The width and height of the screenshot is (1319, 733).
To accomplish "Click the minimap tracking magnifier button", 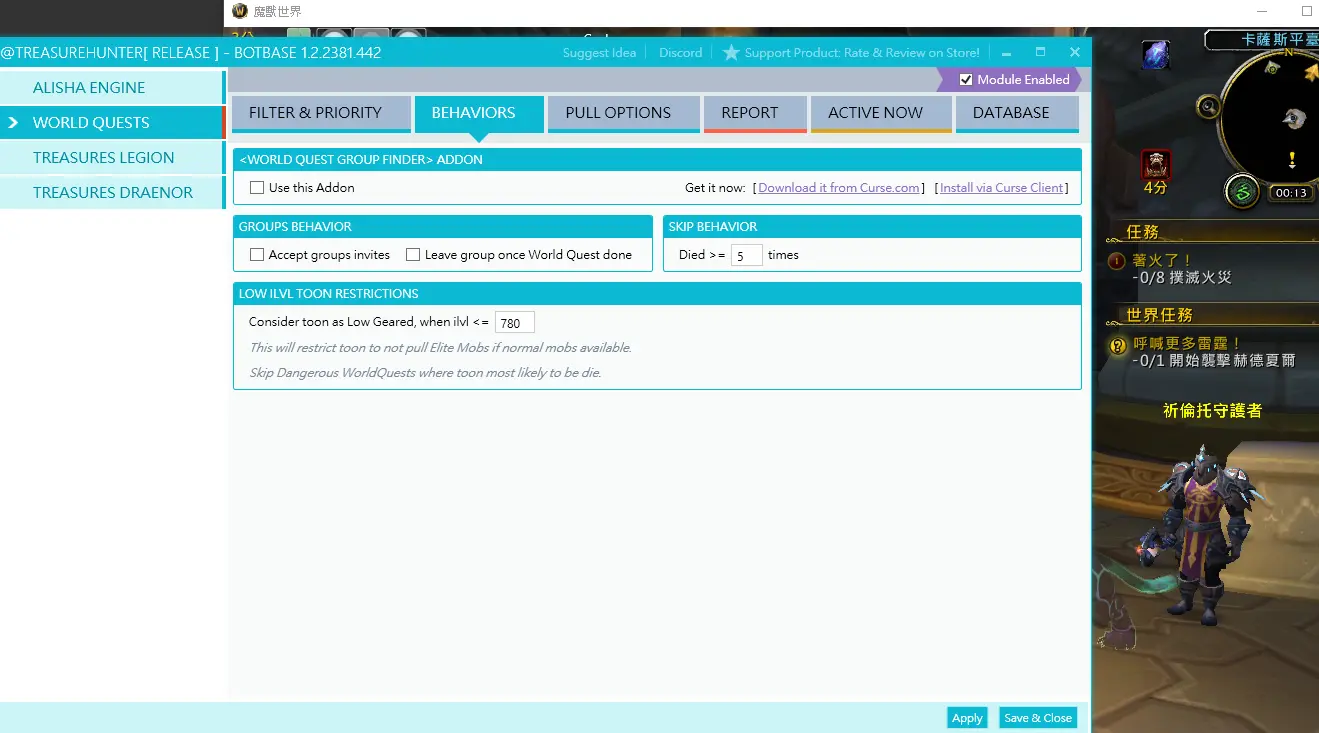I will 1210,106.
